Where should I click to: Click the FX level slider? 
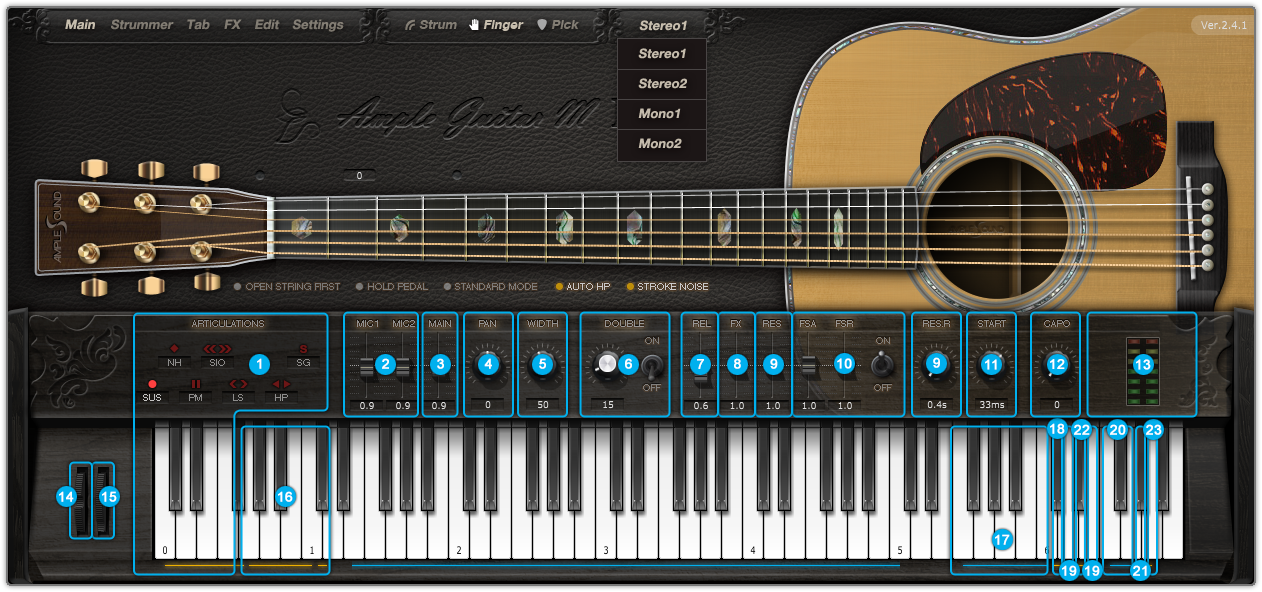[x=737, y=365]
